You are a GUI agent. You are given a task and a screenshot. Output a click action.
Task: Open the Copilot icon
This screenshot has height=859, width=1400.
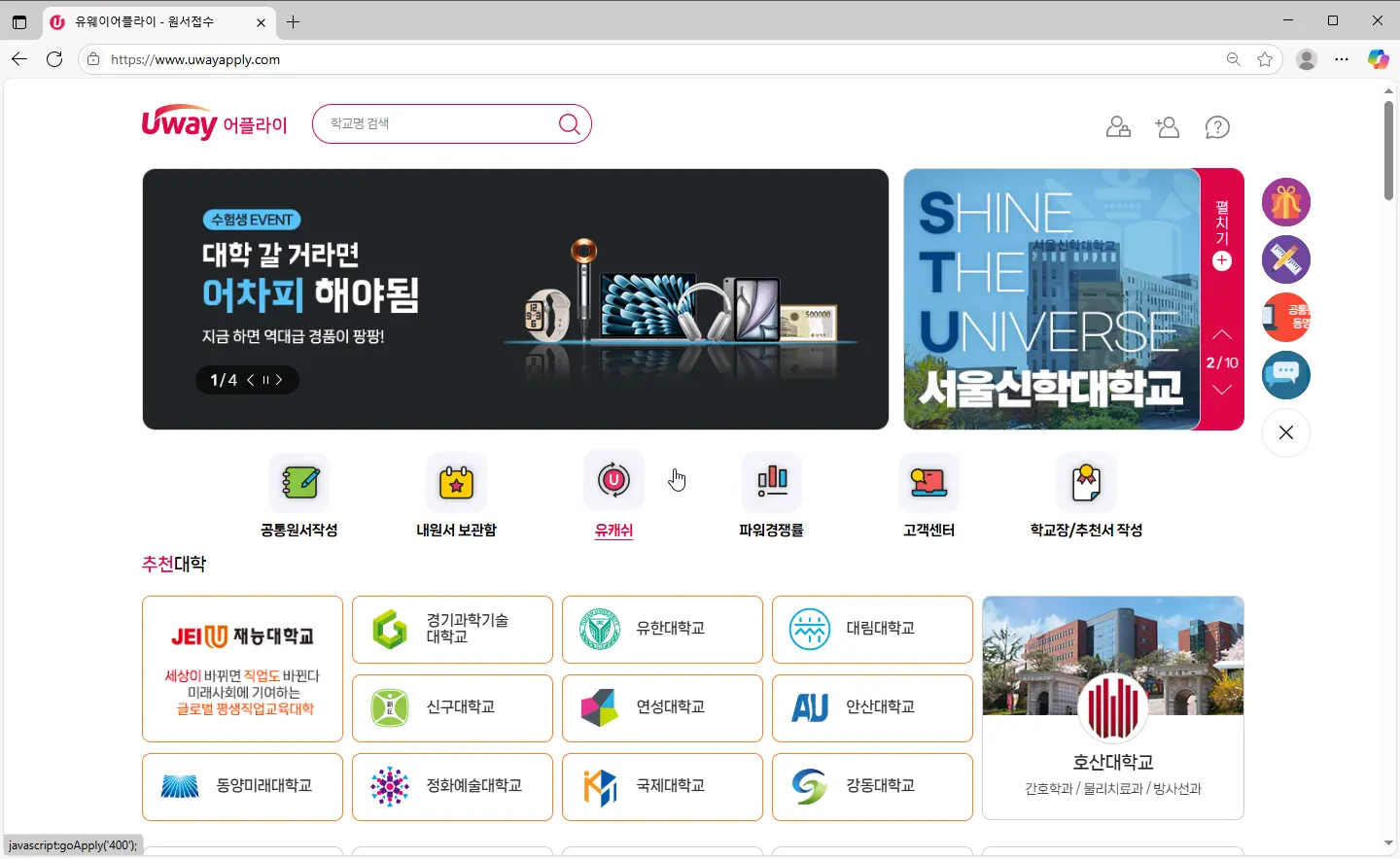(1378, 59)
